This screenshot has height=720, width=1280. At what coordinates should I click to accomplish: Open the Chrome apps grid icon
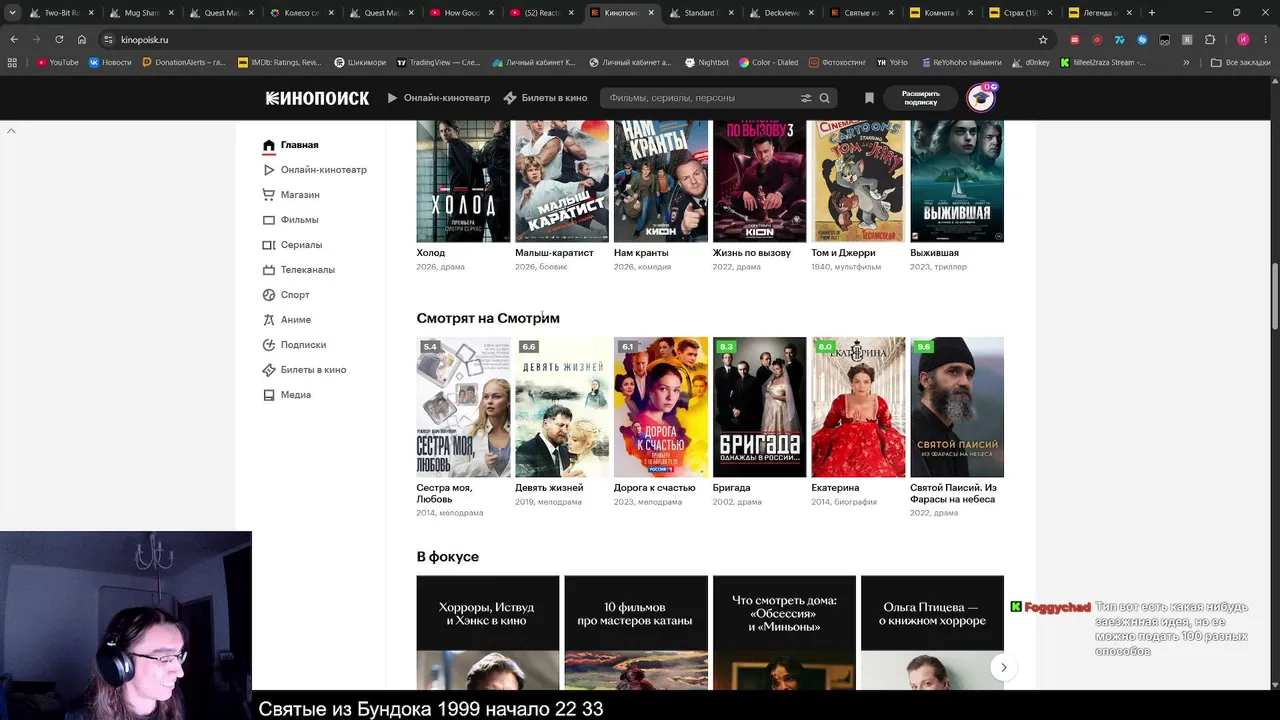(12, 62)
